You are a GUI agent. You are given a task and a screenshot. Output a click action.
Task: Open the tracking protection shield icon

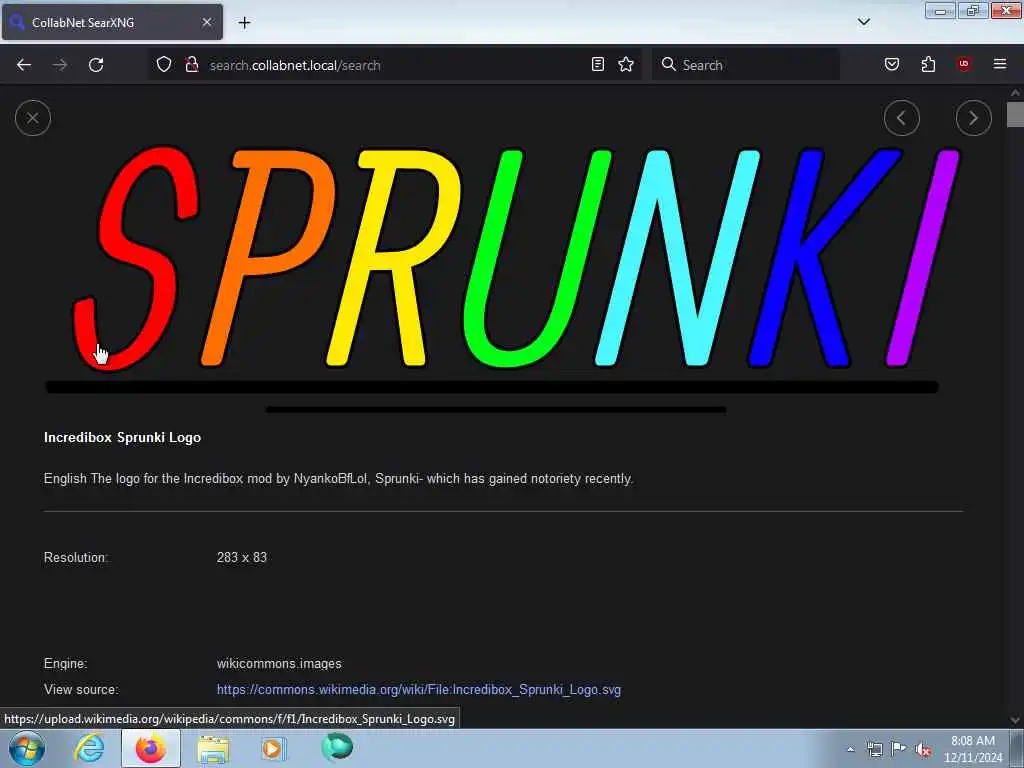click(164, 65)
